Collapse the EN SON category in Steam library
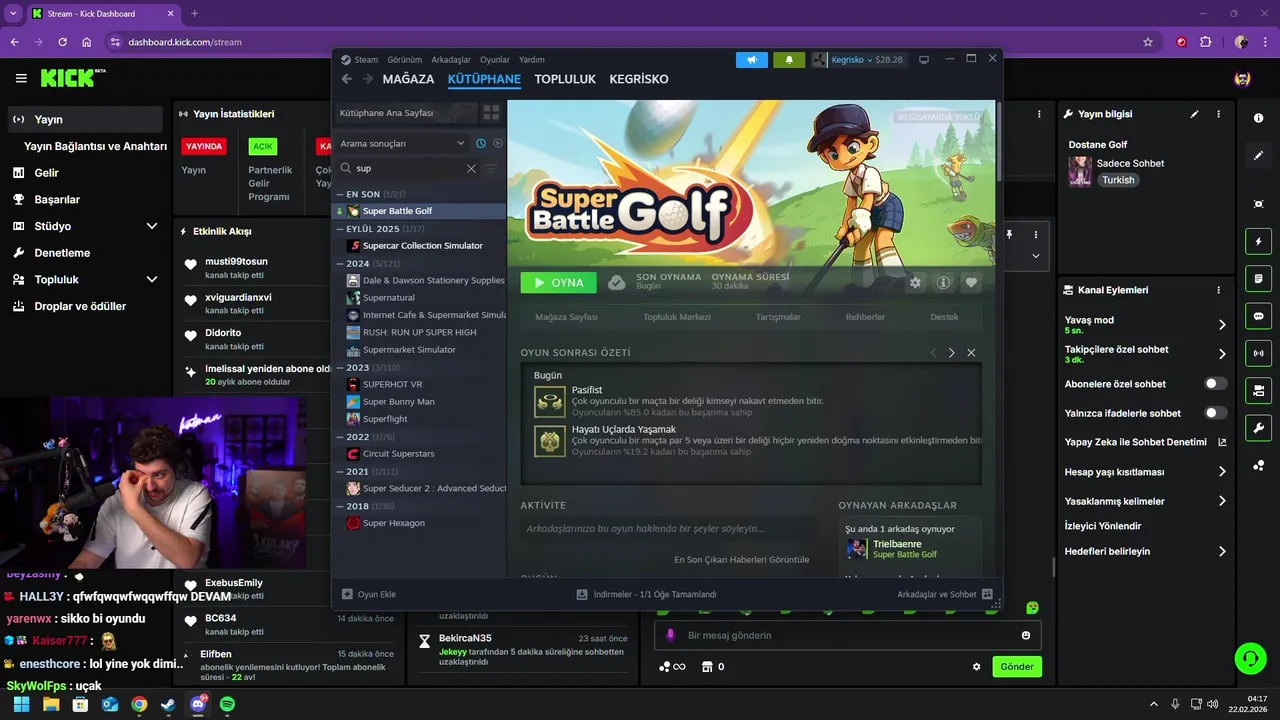Viewport: 1280px width, 720px height. [340, 194]
